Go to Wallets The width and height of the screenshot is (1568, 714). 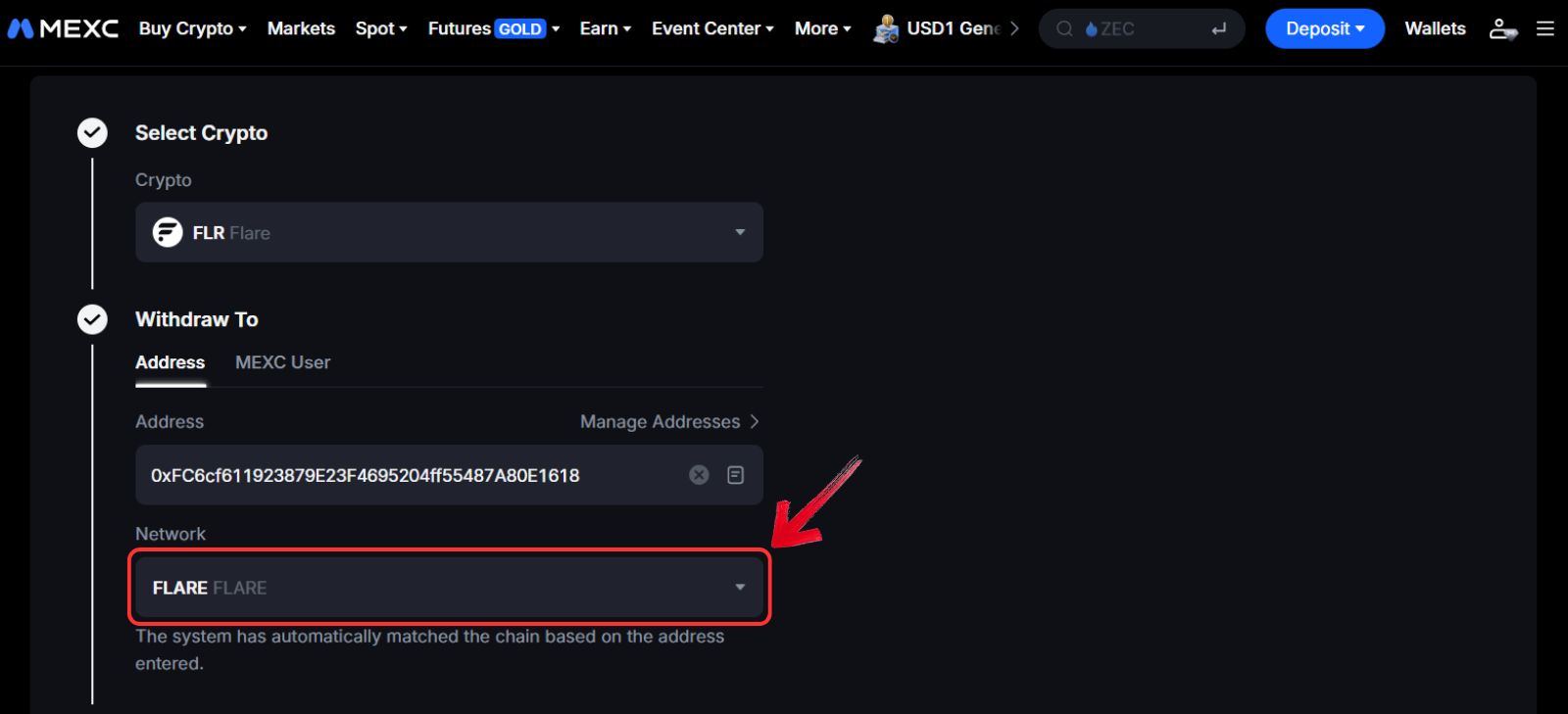pyautogui.click(x=1435, y=28)
